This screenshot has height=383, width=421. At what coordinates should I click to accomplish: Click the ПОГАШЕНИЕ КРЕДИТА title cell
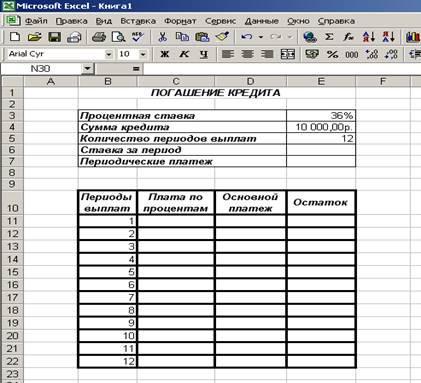[216, 93]
